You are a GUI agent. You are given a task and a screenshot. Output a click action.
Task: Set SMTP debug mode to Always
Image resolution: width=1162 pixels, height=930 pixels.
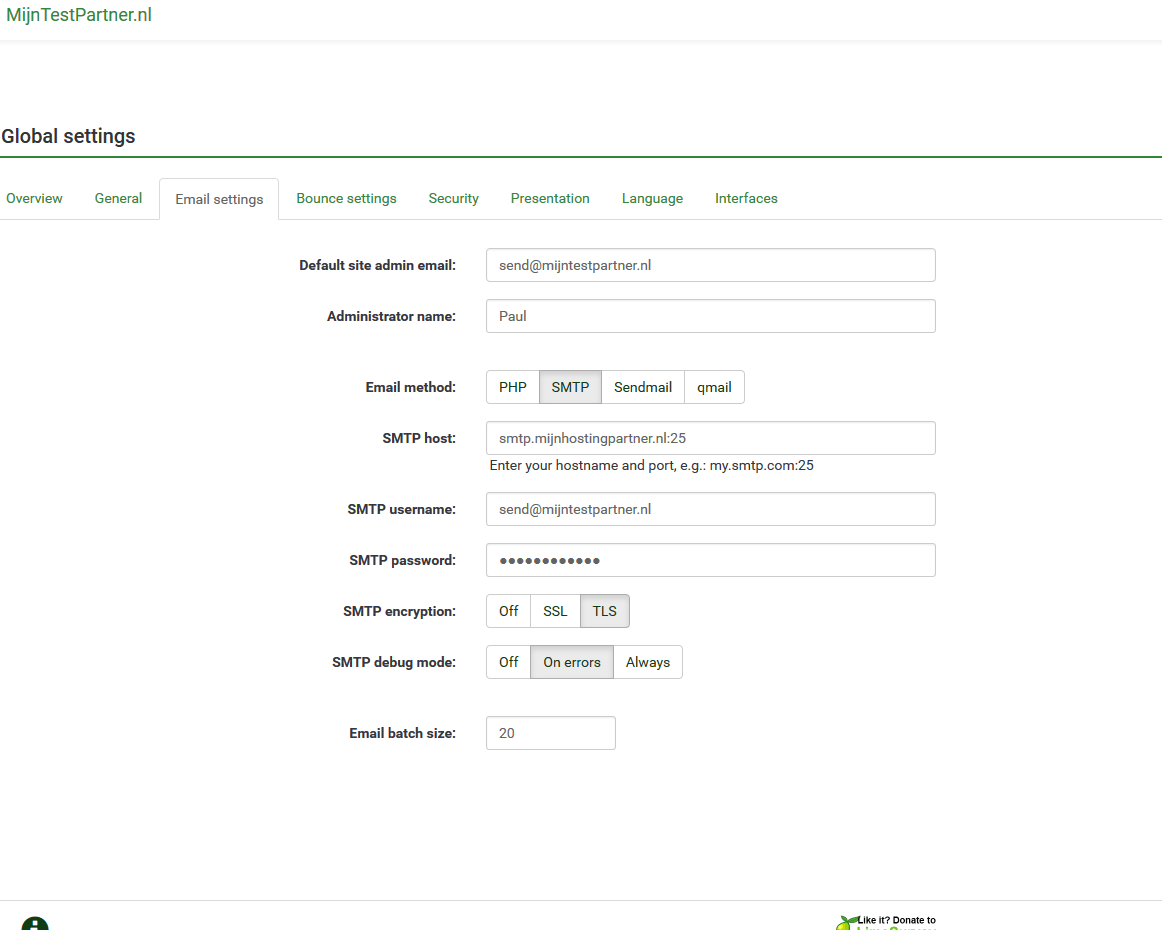[647, 662]
